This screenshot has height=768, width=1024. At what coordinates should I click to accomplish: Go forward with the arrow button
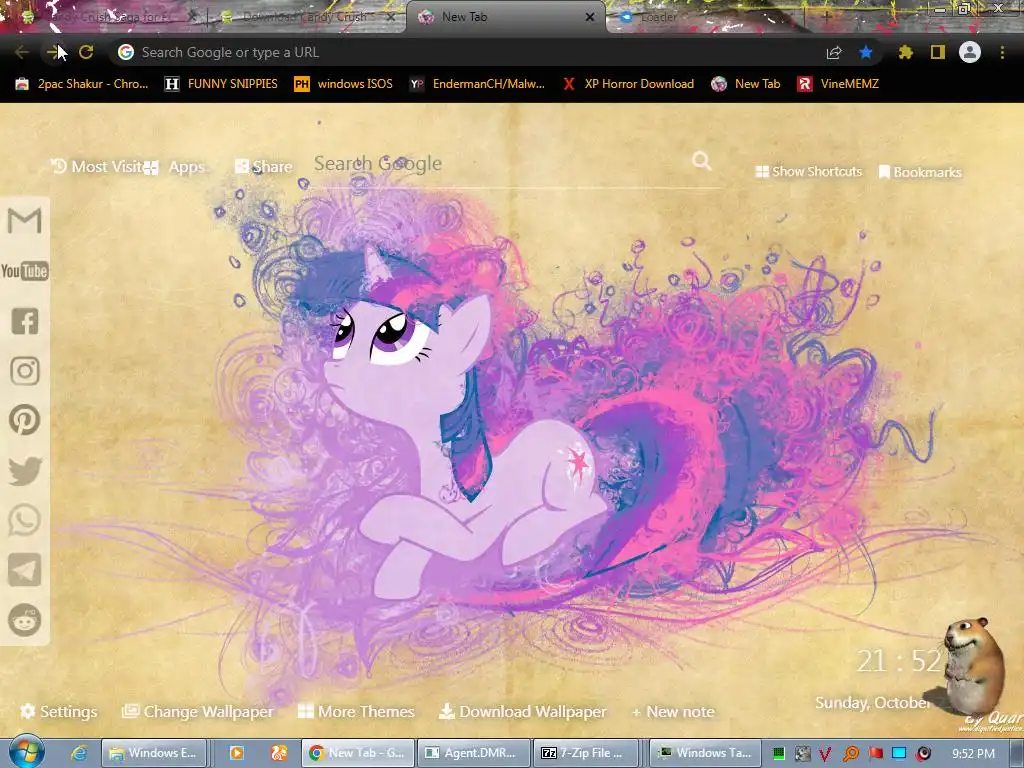[x=54, y=52]
